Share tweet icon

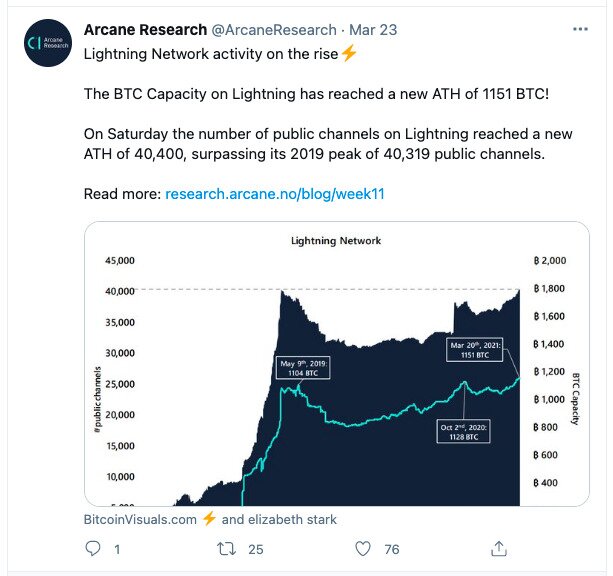click(x=498, y=548)
